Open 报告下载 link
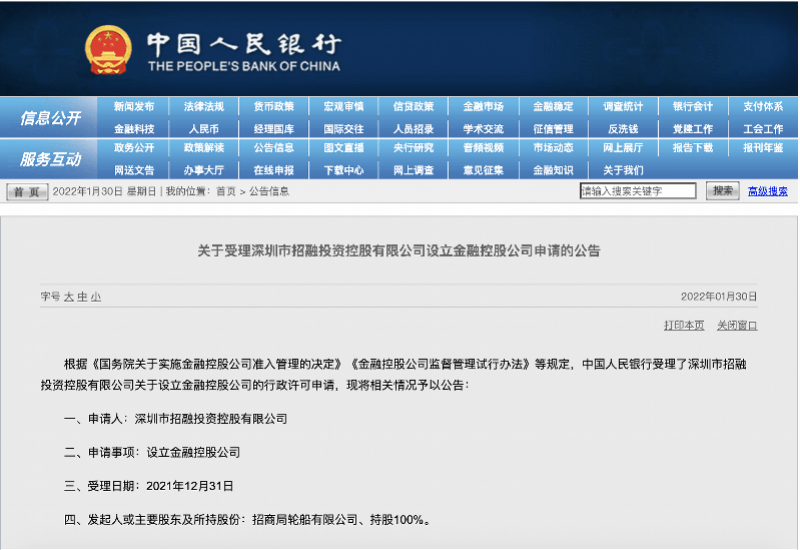This screenshot has width=800, height=550. coord(693,148)
